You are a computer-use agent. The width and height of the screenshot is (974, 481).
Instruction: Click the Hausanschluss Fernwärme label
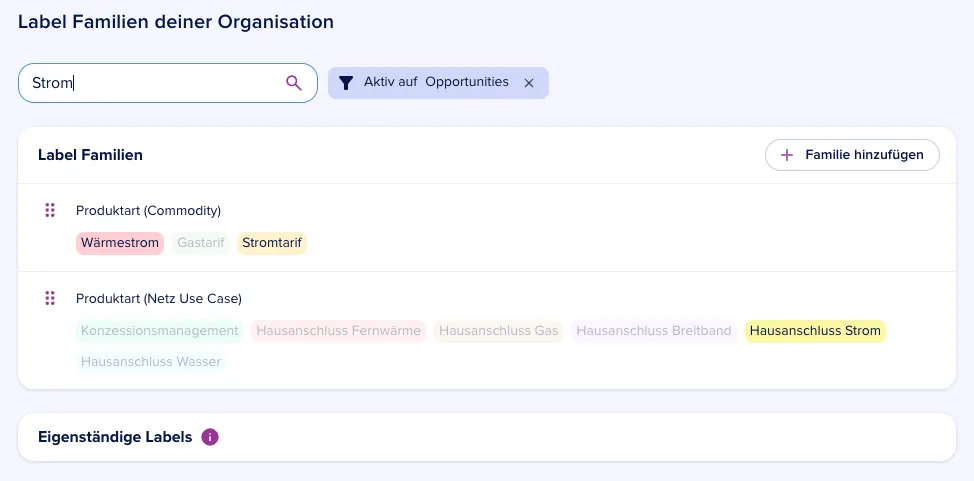tap(339, 331)
